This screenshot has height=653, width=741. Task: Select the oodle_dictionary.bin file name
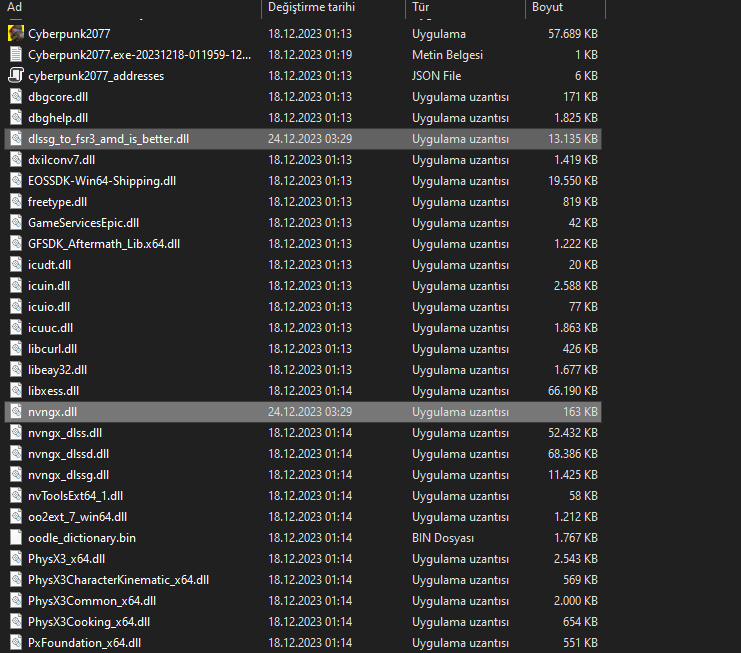point(82,538)
